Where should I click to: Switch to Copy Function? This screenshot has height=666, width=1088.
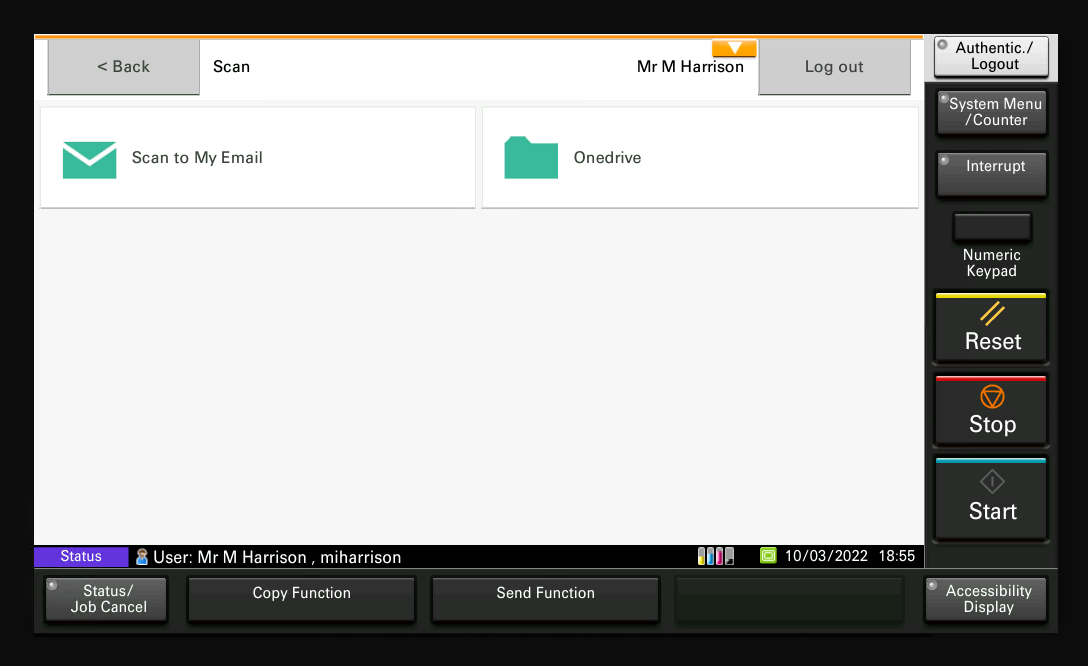pyautogui.click(x=301, y=599)
